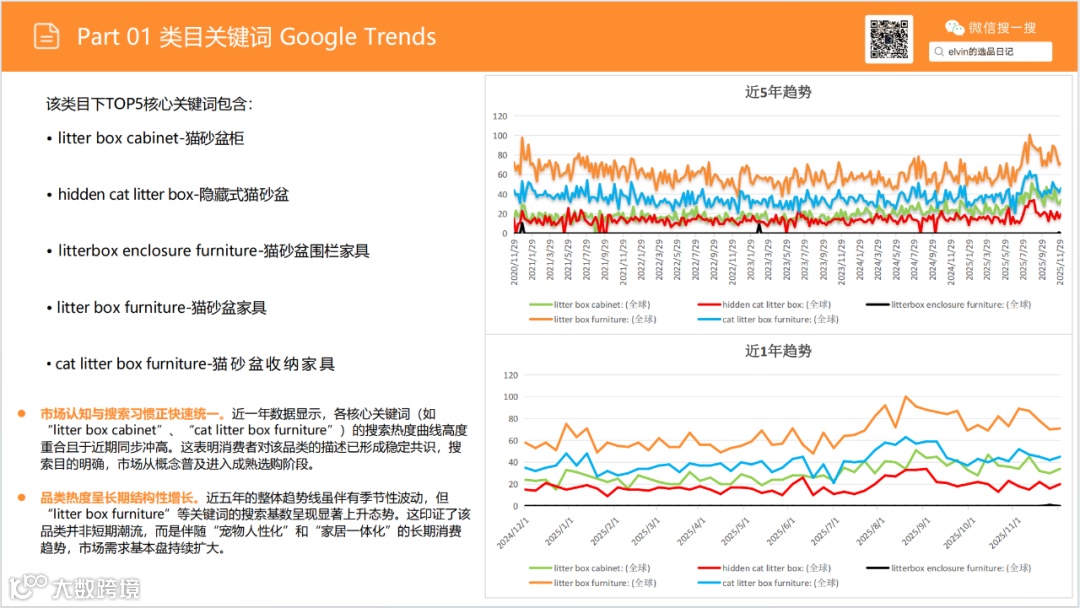Click the document icon beside the Part 01 title
This screenshot has width=1080, height=608.
tap(47, 36)
